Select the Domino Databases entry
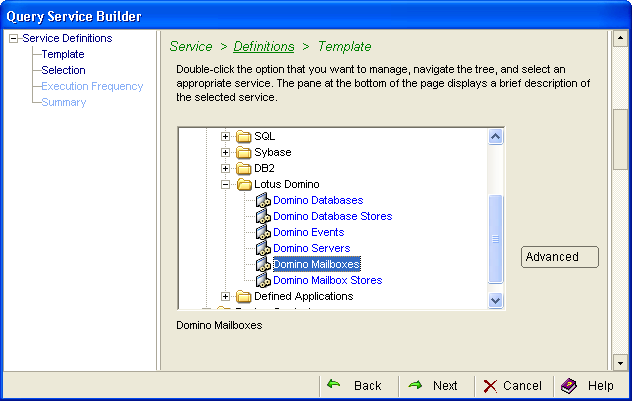 (x=318, y=200)
